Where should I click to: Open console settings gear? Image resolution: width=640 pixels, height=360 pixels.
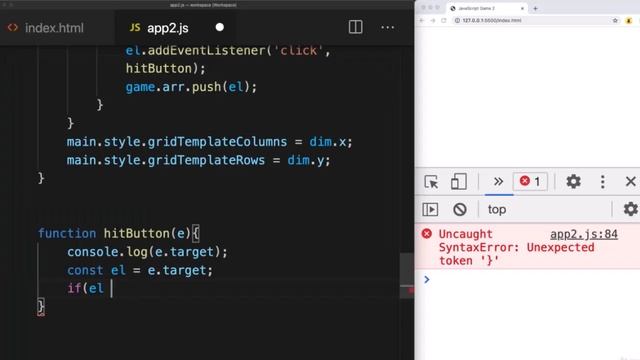[x=631, y=209]
